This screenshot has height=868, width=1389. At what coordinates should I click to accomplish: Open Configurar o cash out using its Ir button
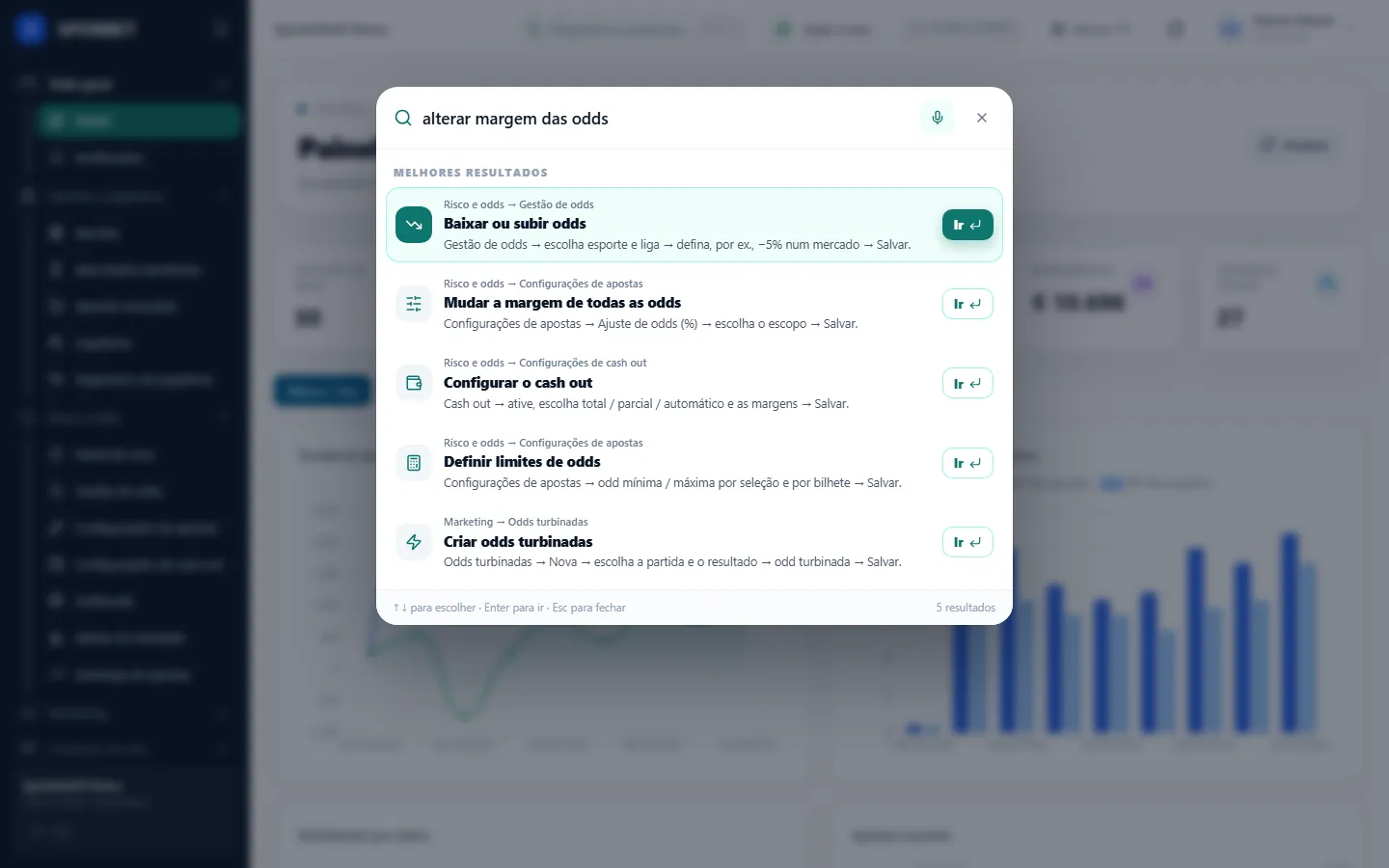[x=967, y=383]
